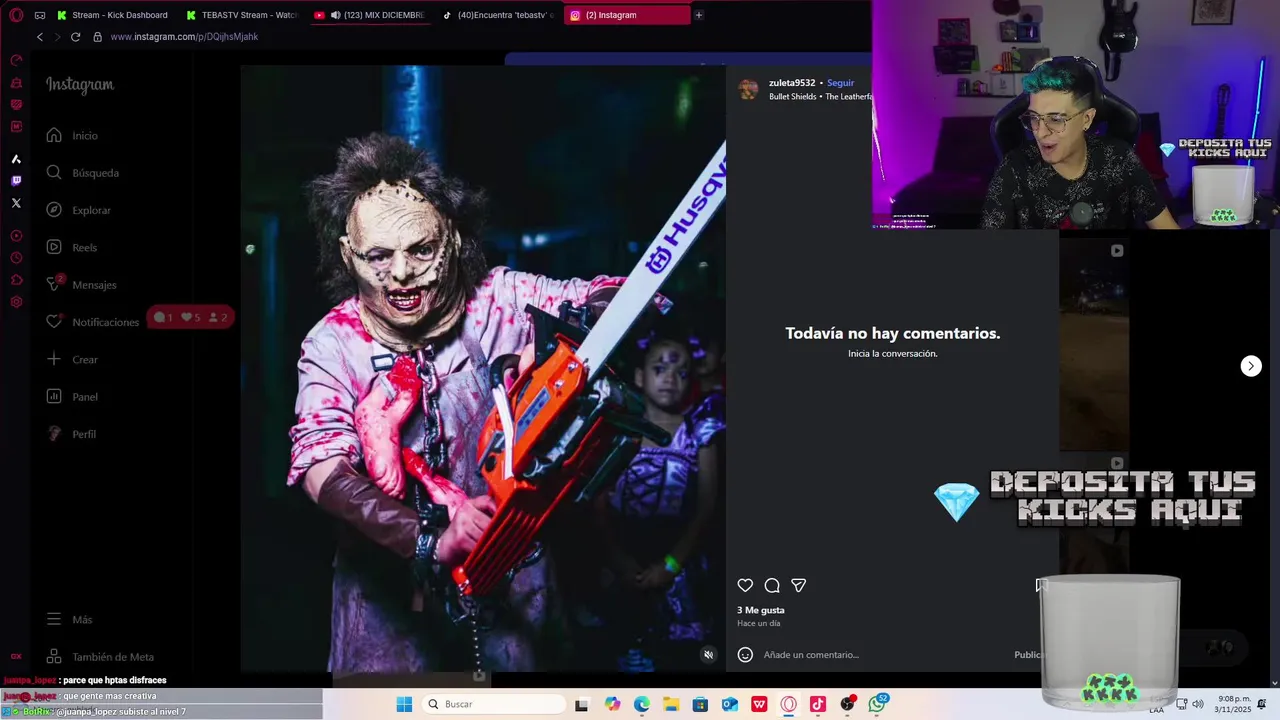Select the Instagram browser tab
This screenshot has height=720, width=1280.
[x=627, y=15]
